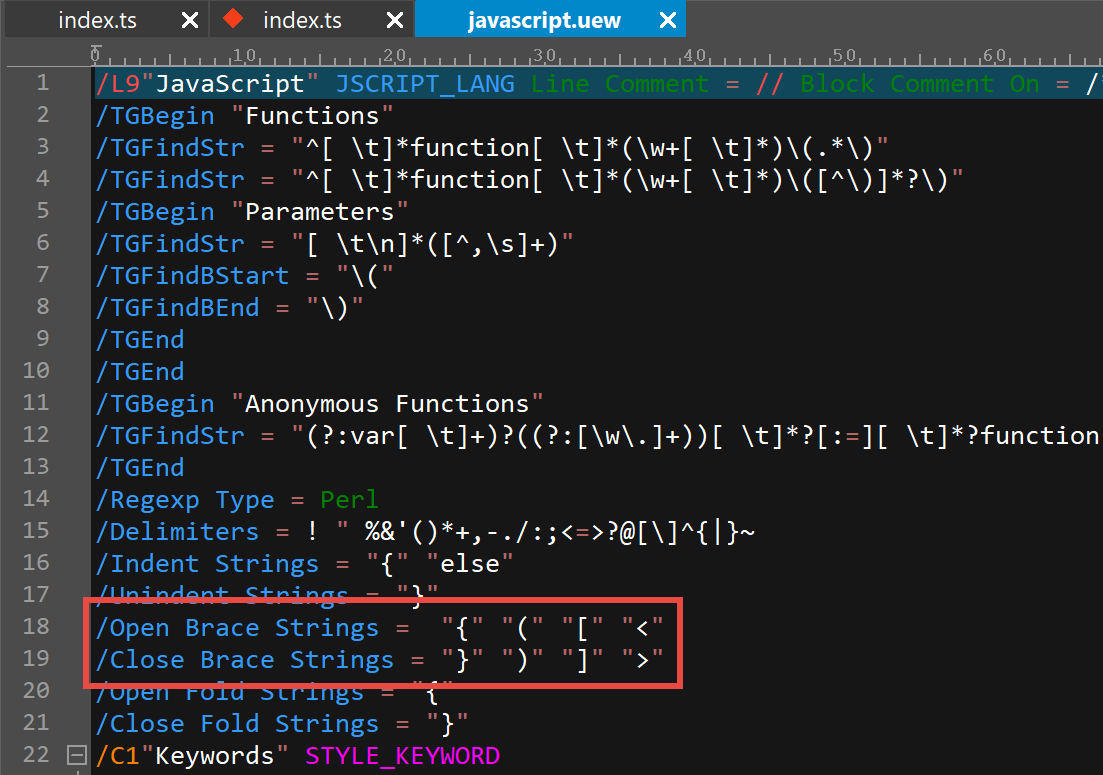Click "/TGFindStr" on line 3
This screenshot has width=1103, height=775.
170,148
